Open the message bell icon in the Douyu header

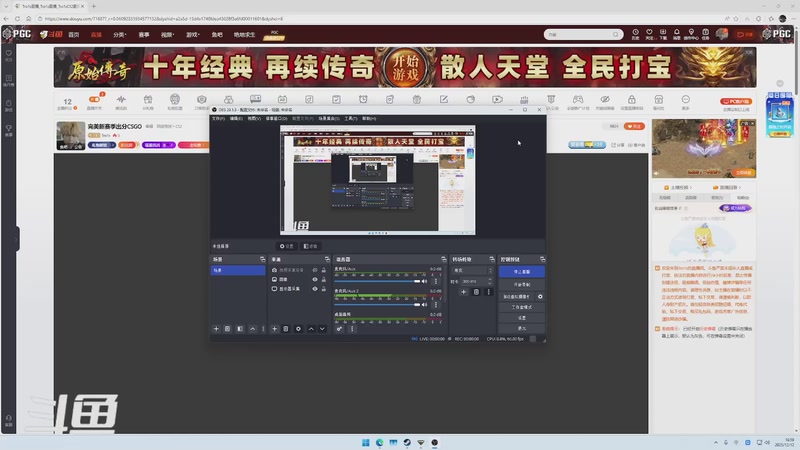pyautogui.click(x=677, y=34)
